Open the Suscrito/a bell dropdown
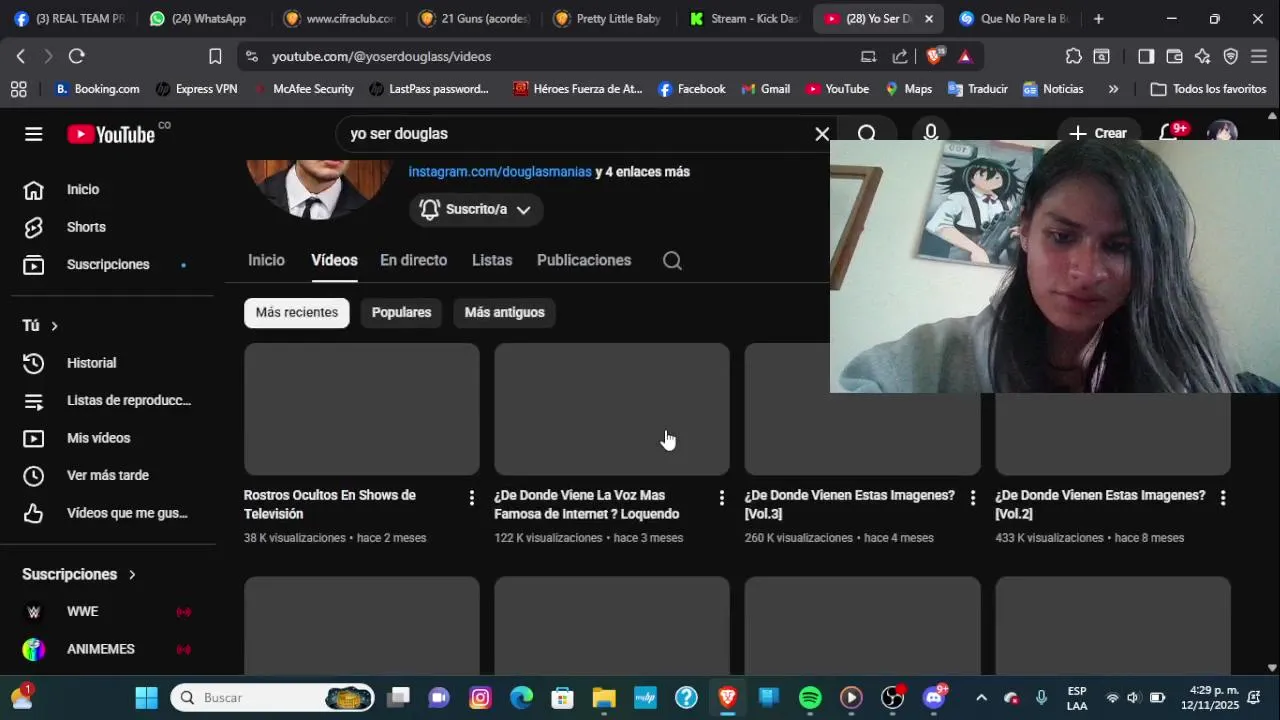The height and width of the screenshot is (720, 1280). point(476,209)
